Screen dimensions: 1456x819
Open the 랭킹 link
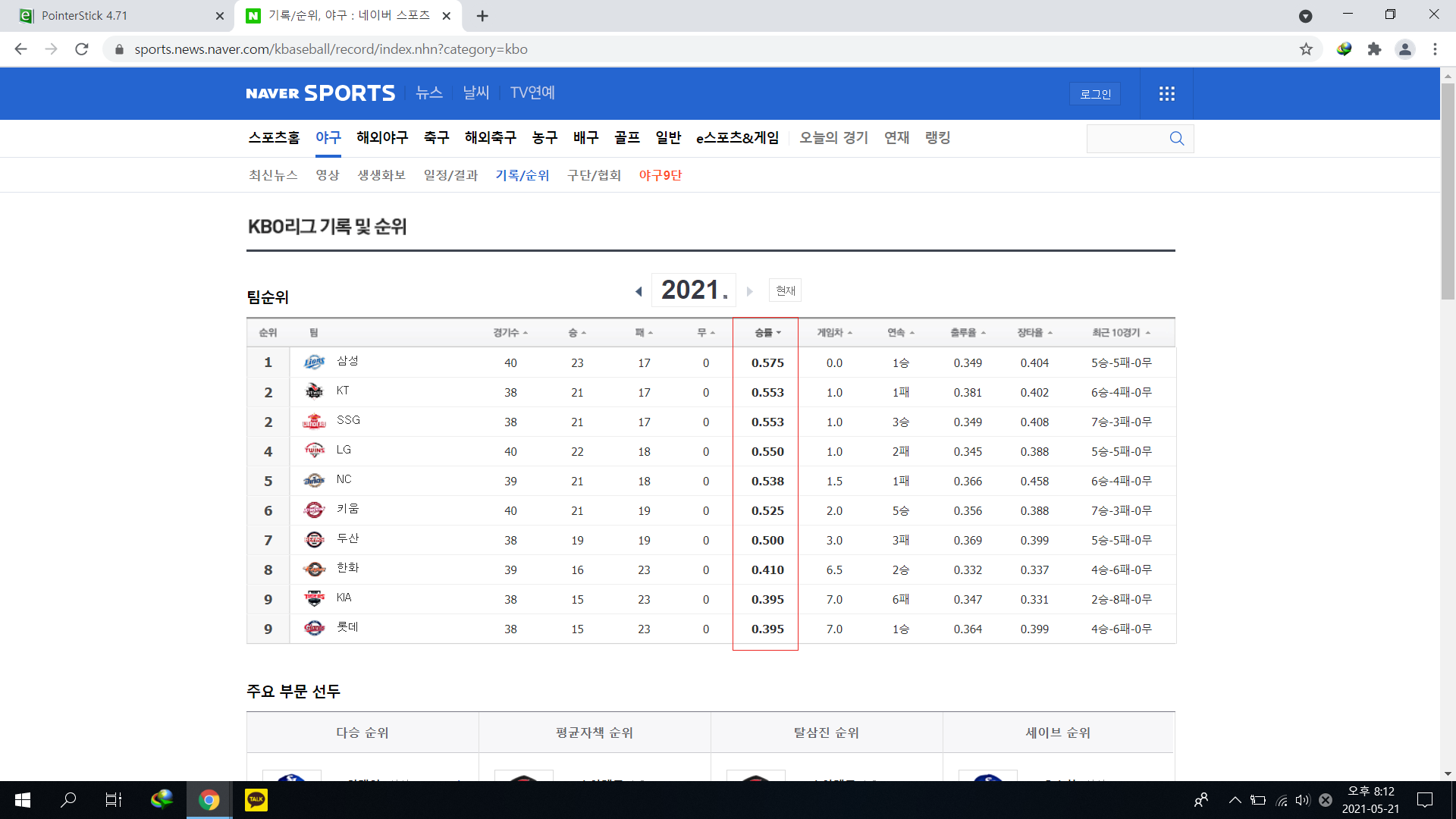coord(937,138)
